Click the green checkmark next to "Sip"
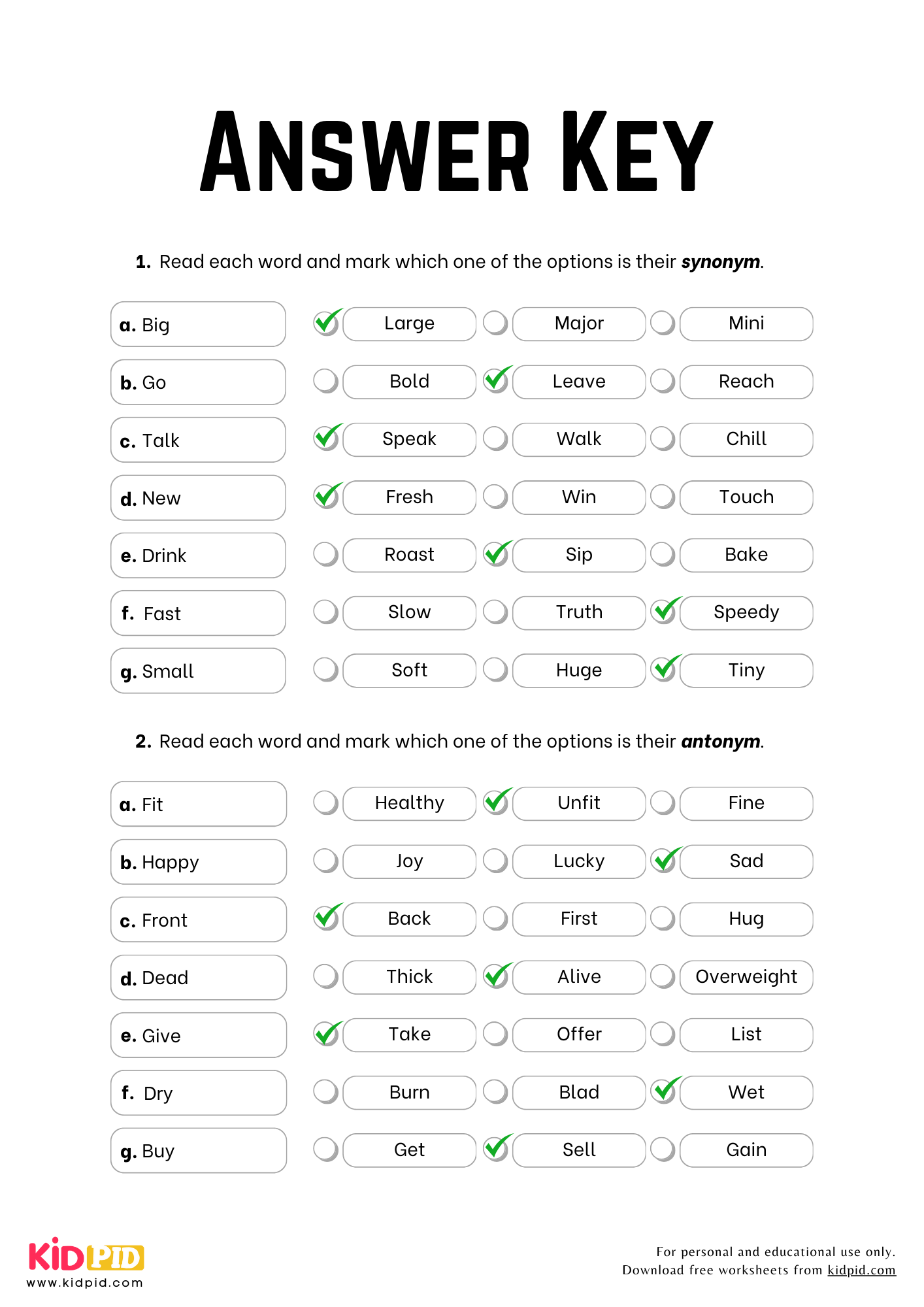Image resolution: width=924 pixels, height=1307 pixels. [x=497, y=554]
